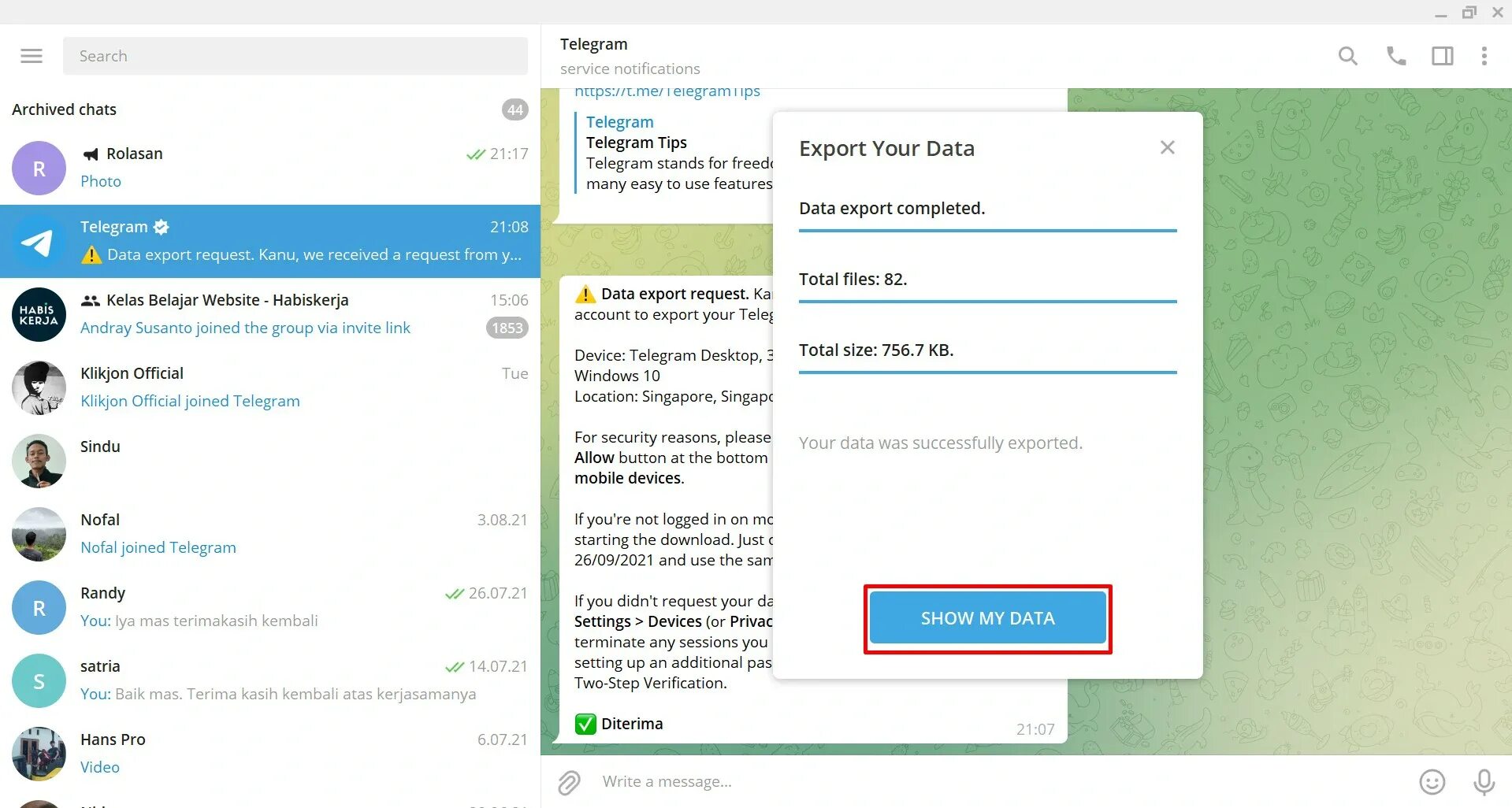Click Klikjon Official profile picture
The height and width of the screenshot is (808, 1512).
click(39, 387)
